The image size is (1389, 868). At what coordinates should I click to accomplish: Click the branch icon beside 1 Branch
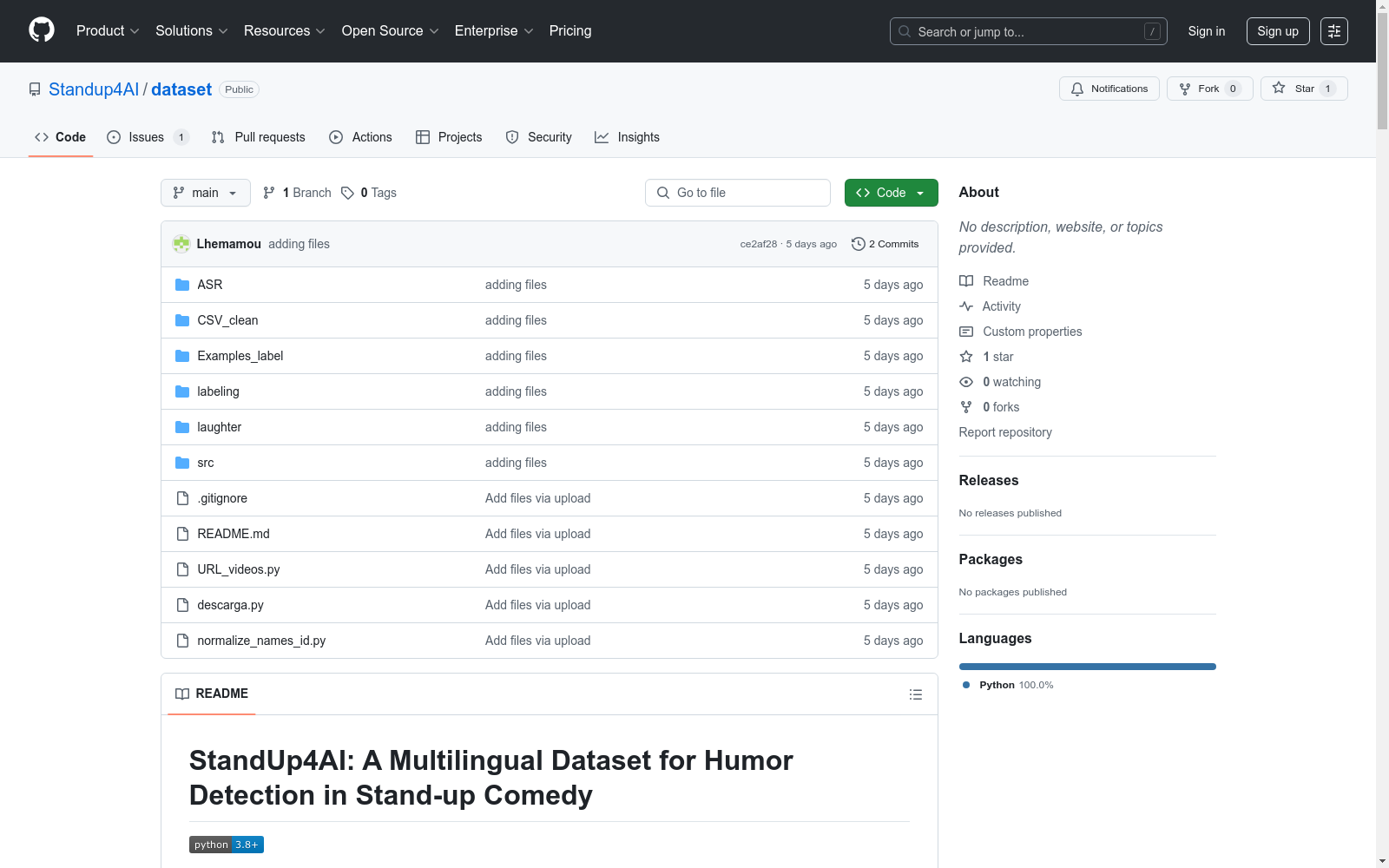coord(269,193)
